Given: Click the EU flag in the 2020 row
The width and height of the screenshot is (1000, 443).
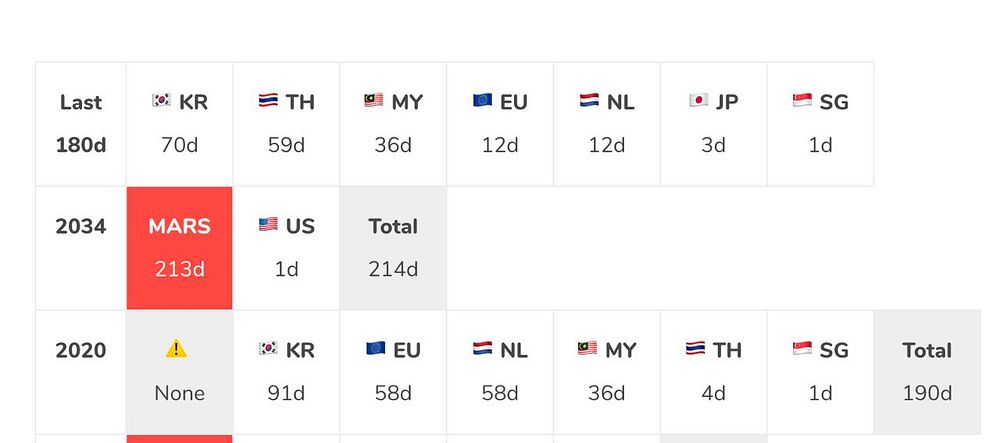Looking at the screenshot, I should point(376,349).
